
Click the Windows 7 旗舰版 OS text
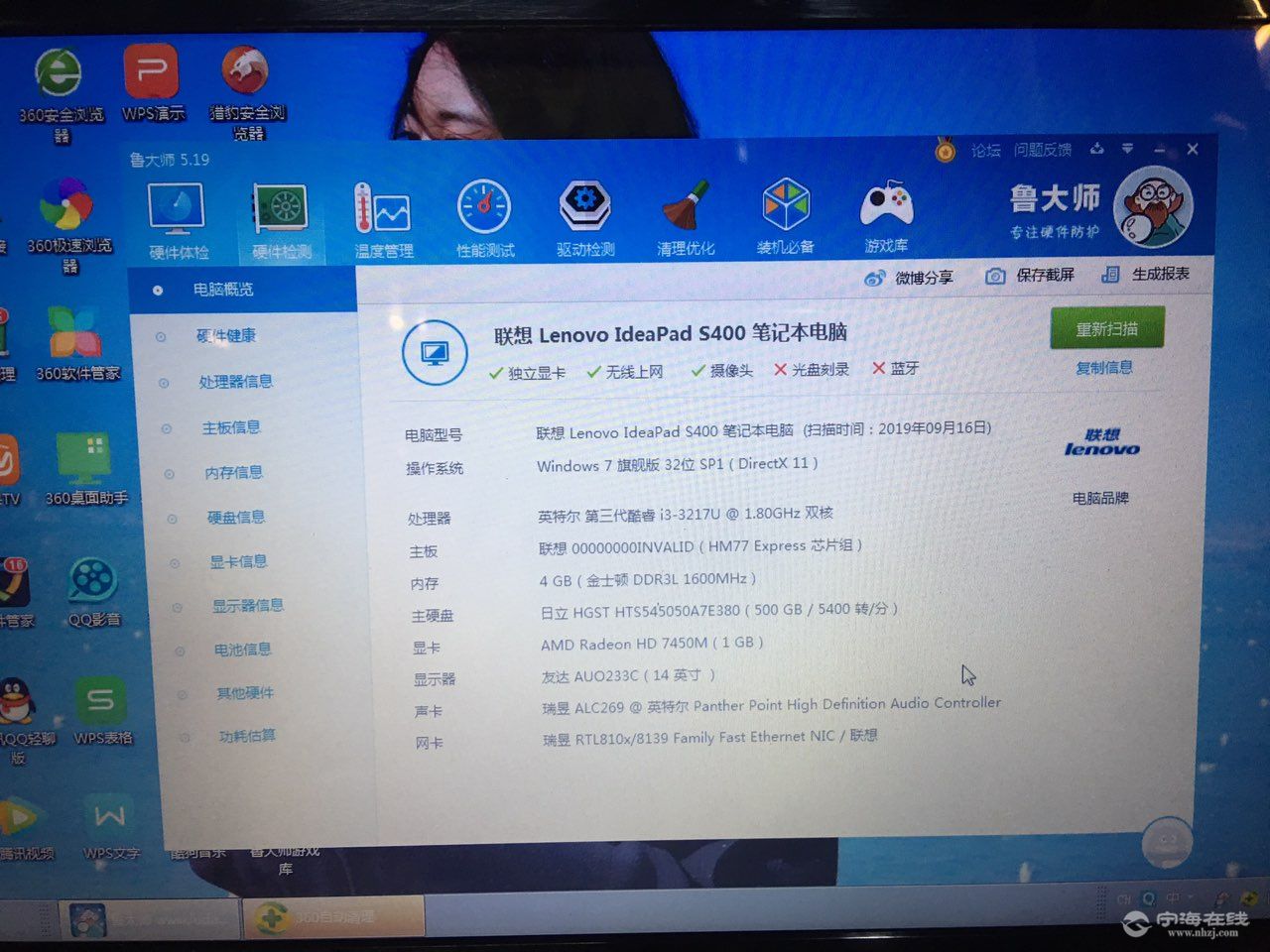(x=678, y=464)
